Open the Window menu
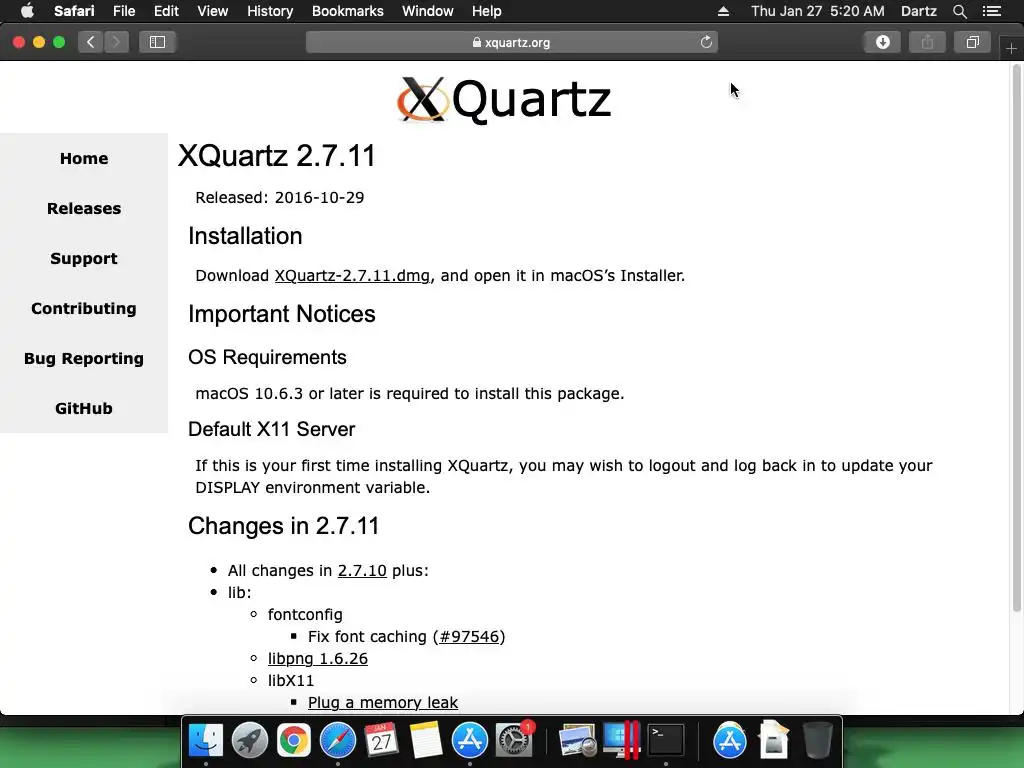 [428, 11]
